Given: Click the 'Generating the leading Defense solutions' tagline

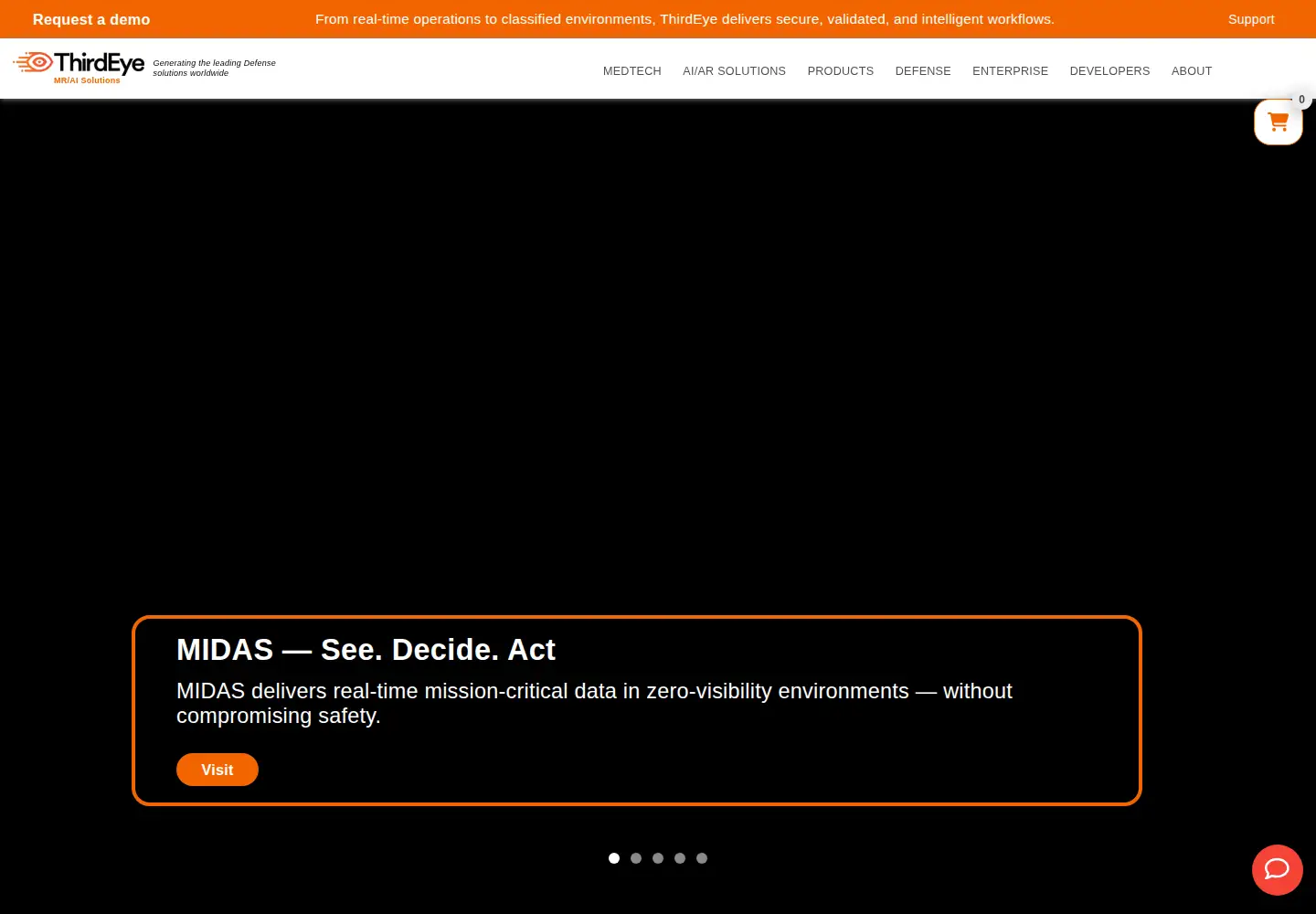Looking at the screenshot, I should tap(214, 68).
